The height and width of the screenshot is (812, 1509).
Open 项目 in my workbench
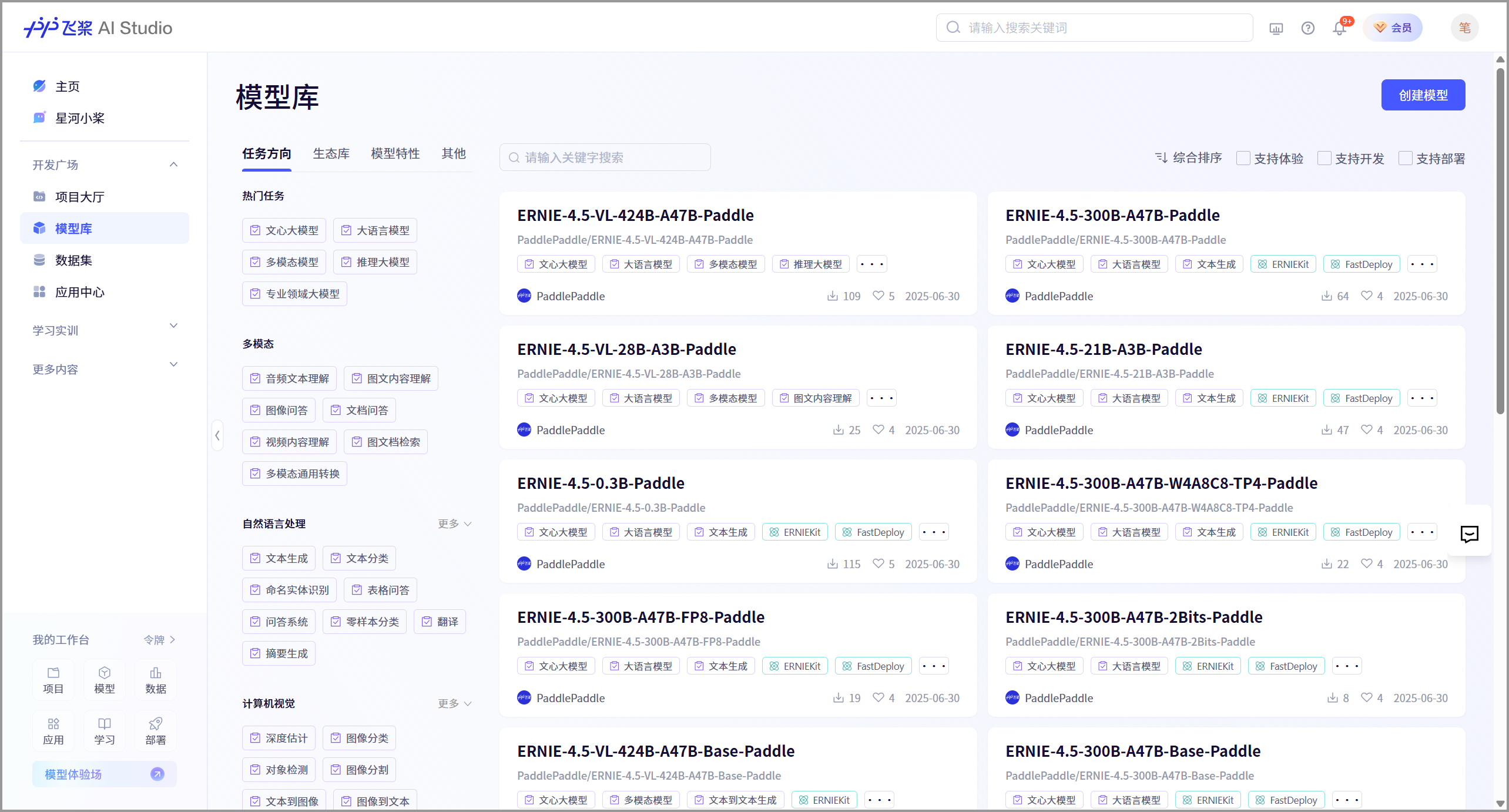53,680
